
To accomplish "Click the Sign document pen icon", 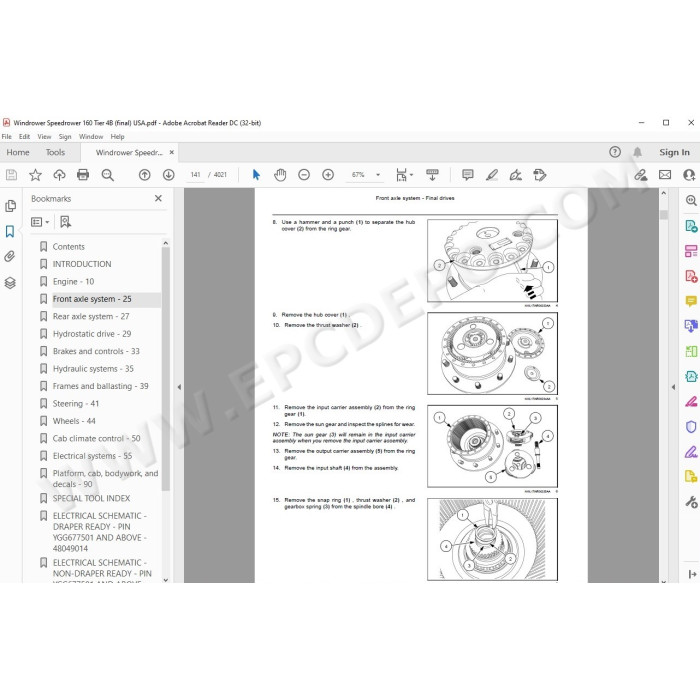I will (x=516, y=175).
